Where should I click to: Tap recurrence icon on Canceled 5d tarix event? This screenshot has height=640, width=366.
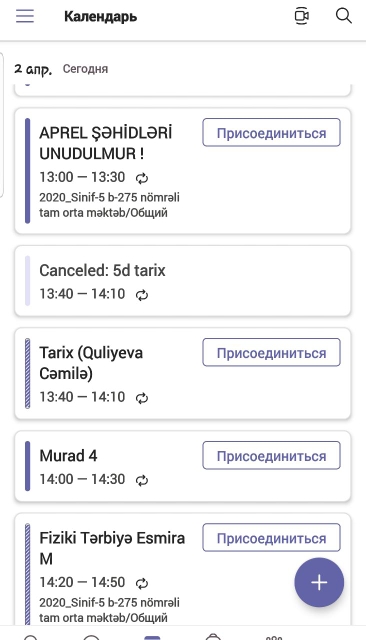click(142, 295)
